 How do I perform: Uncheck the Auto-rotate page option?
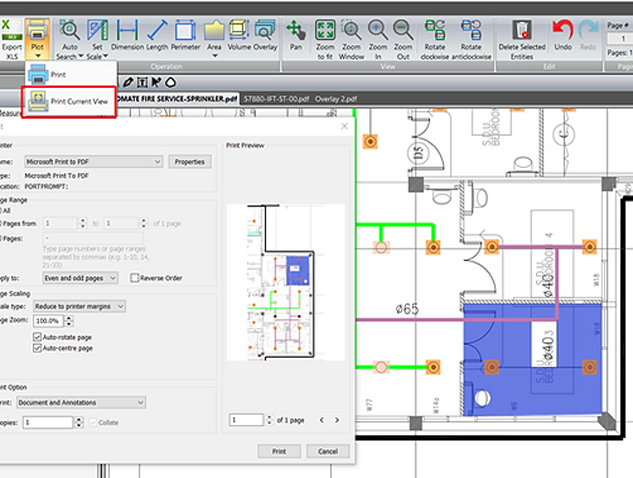[x=37, y=338]
